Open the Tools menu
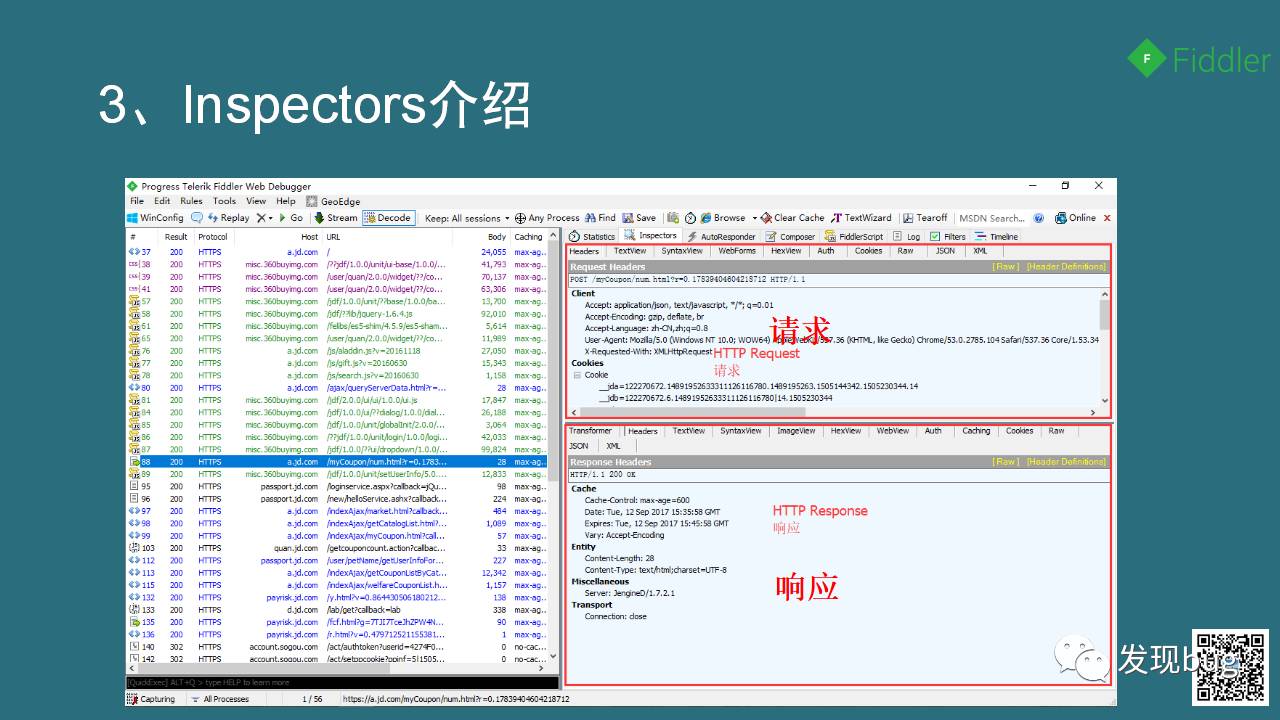Viewport: 1280px width, 720px height. pos(224,201)
